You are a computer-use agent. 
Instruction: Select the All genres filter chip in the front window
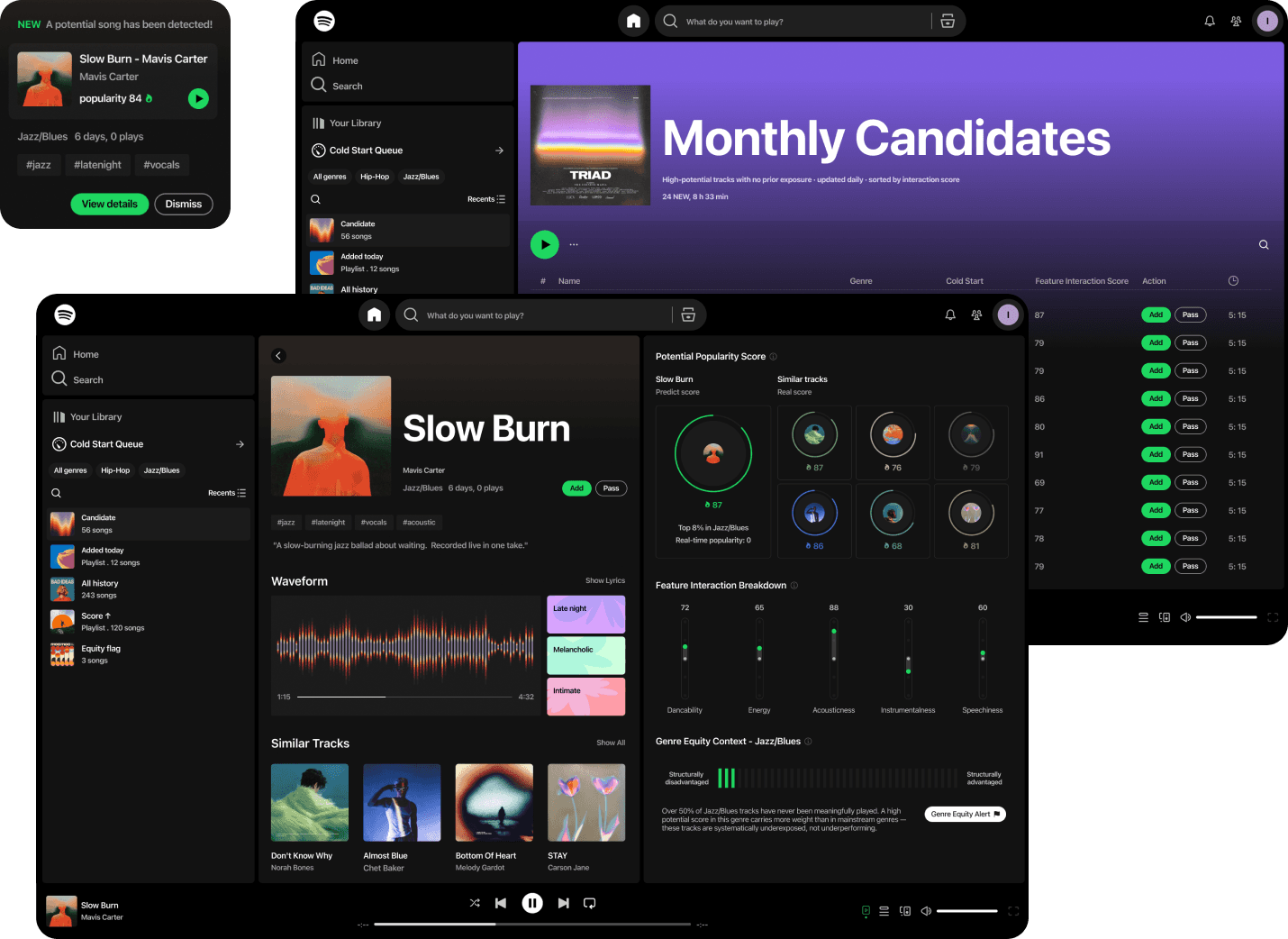click(x=70, y=470)
